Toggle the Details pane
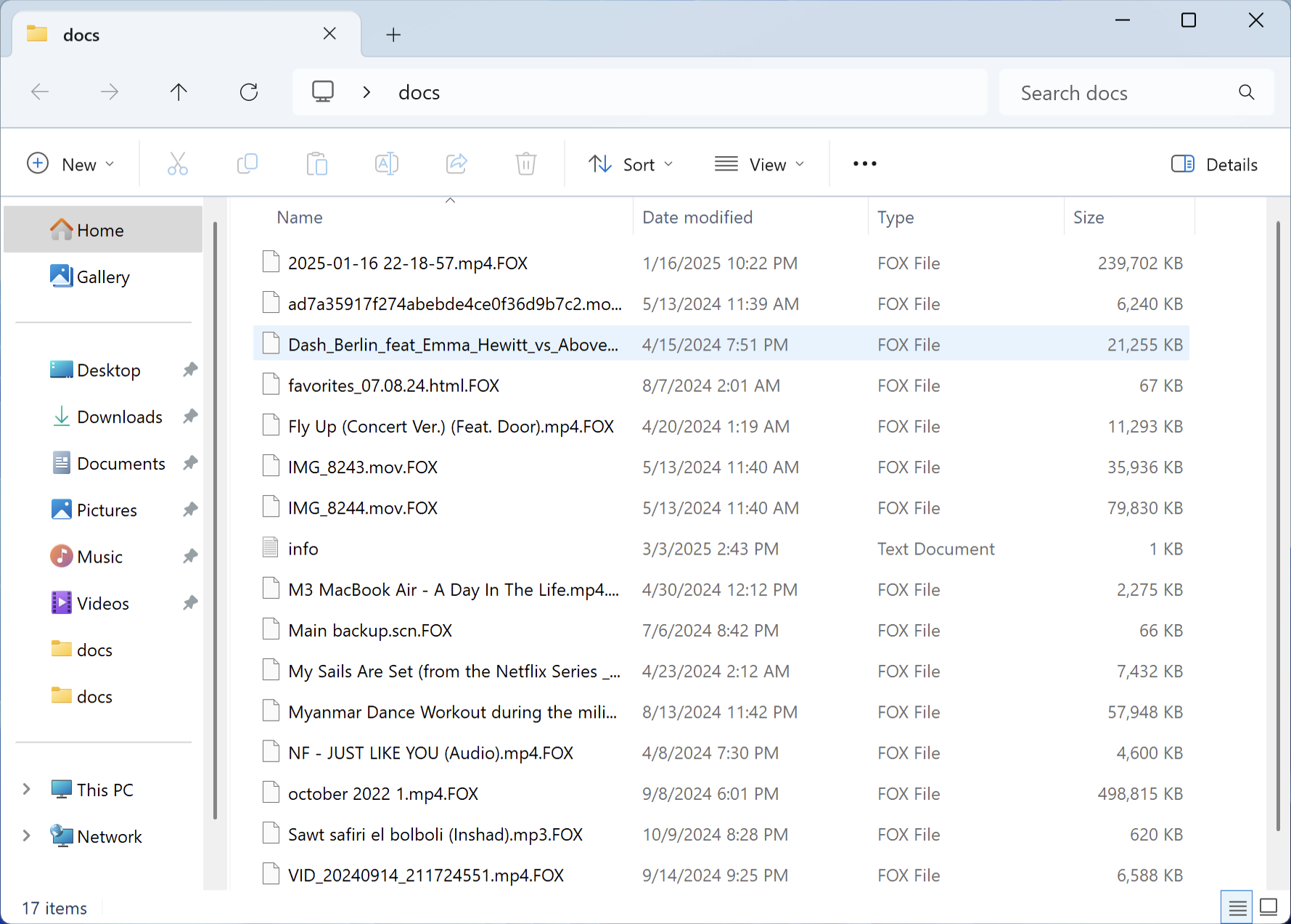 pos(1214,164)
